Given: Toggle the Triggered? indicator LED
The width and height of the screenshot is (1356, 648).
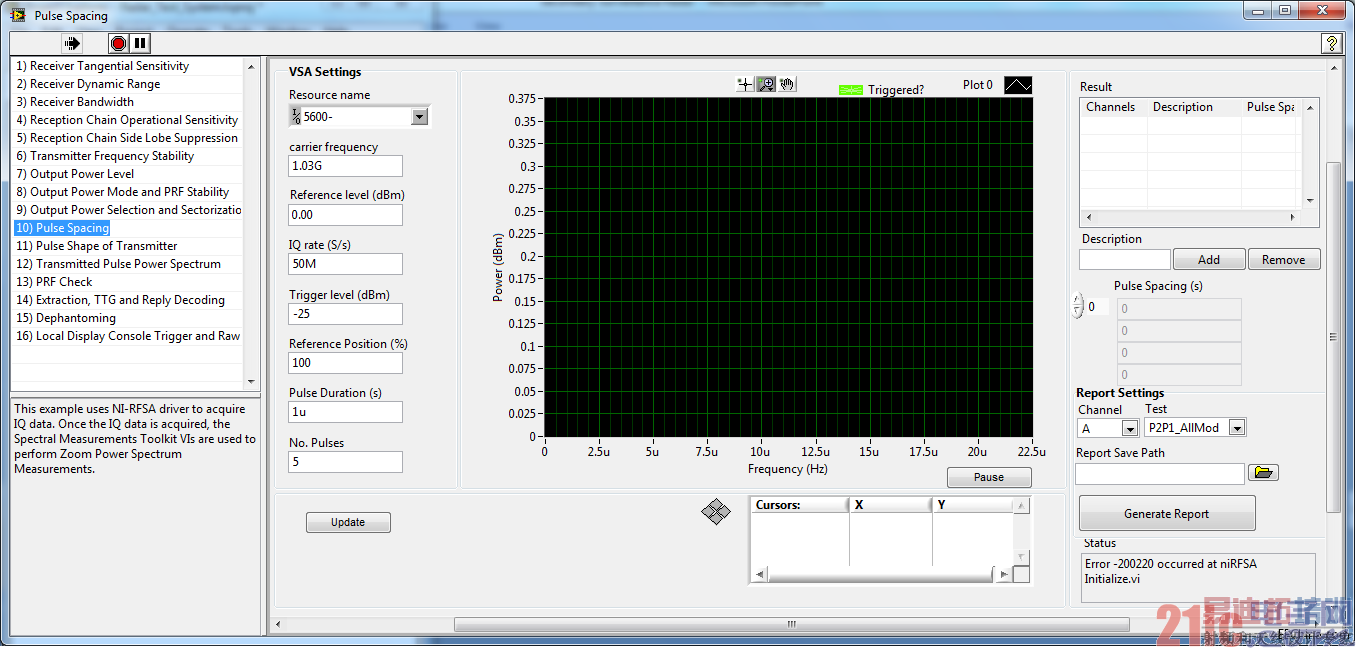Looking at the screenshot, I should 850,90.
